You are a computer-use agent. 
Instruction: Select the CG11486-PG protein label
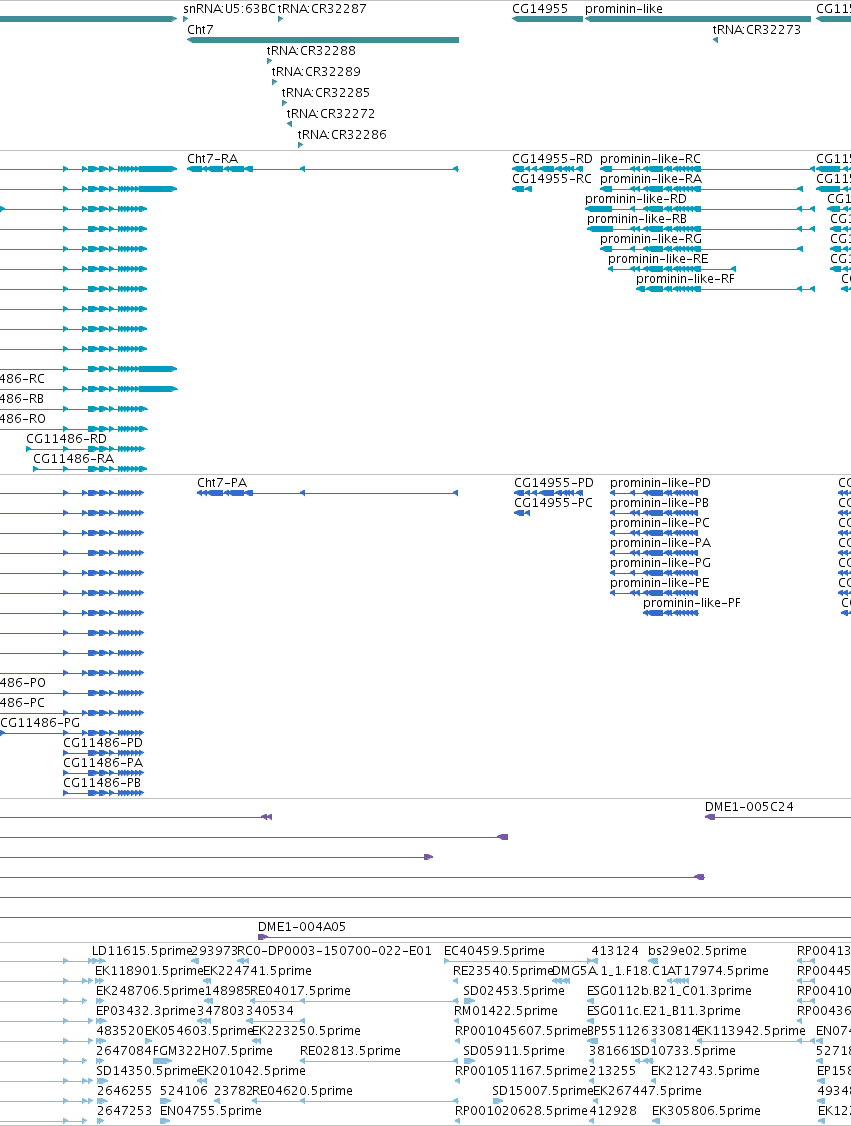(x=40, y=722)
